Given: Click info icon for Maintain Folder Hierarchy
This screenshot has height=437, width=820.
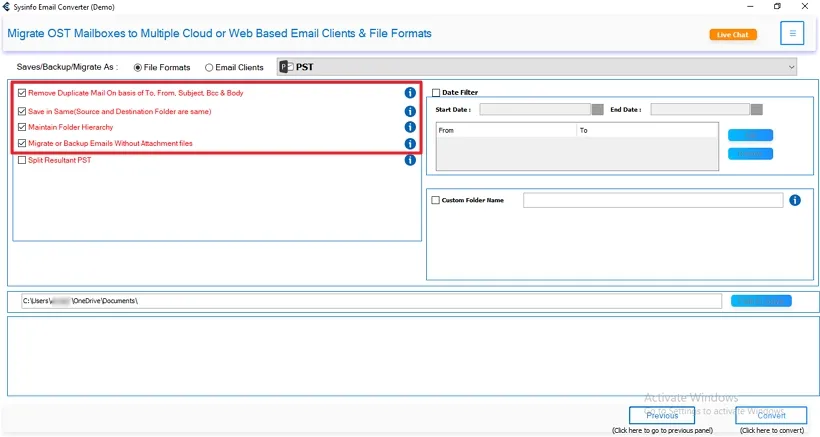Looking at the screenshot, I should (x=410, y=127).
